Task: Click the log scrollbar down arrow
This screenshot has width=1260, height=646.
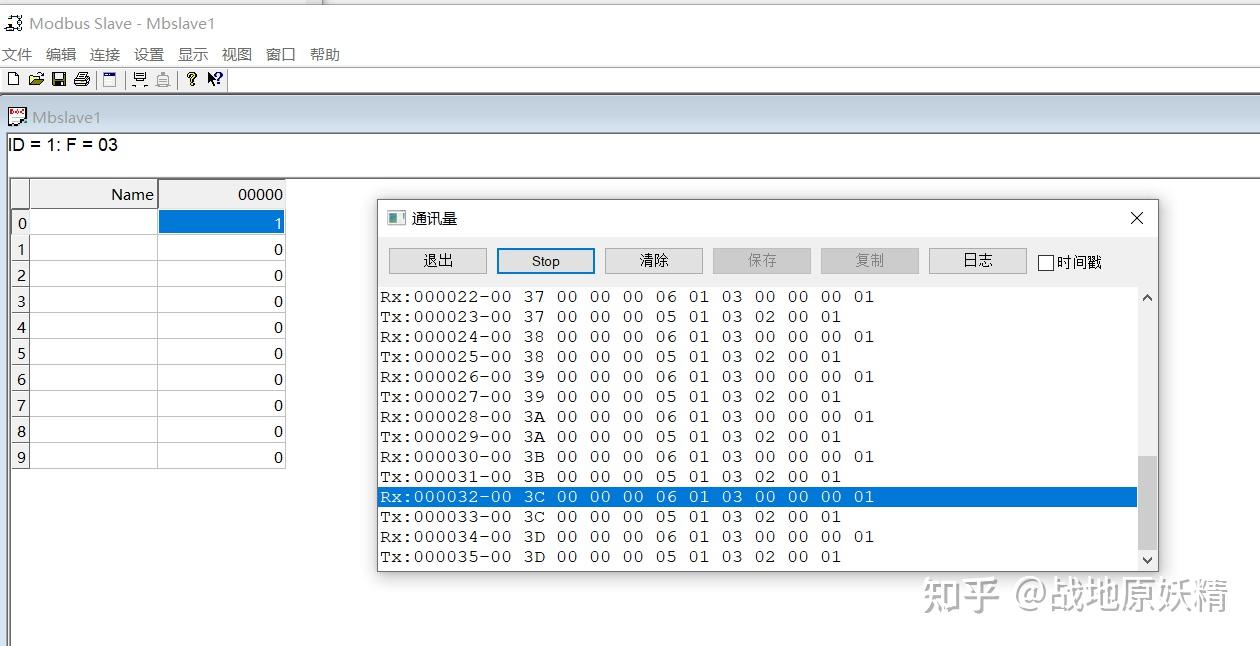Action: pyautogui.click(x=1147, y=560)
